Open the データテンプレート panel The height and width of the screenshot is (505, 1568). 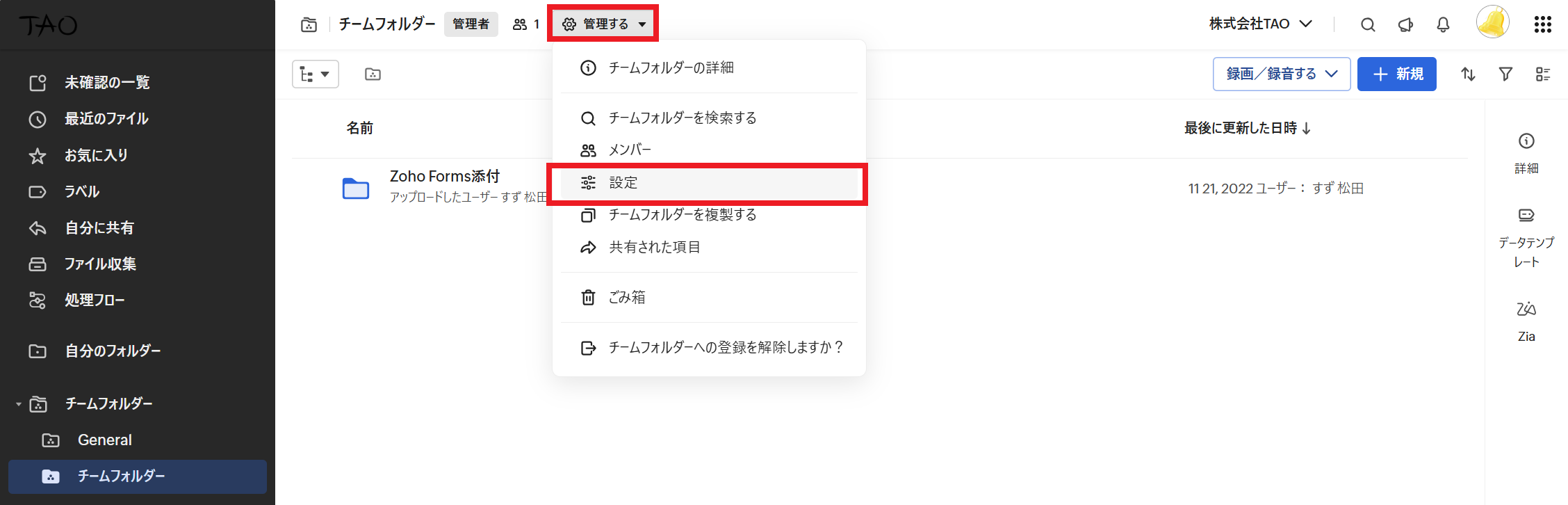tap(1526, 237)
